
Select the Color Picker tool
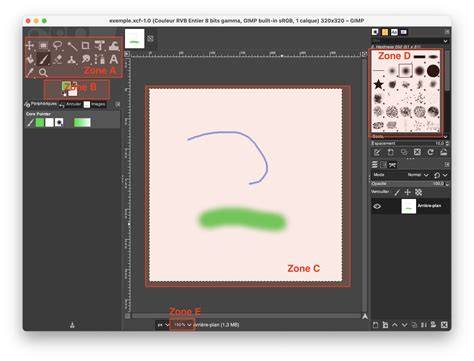tap(30, 72)
